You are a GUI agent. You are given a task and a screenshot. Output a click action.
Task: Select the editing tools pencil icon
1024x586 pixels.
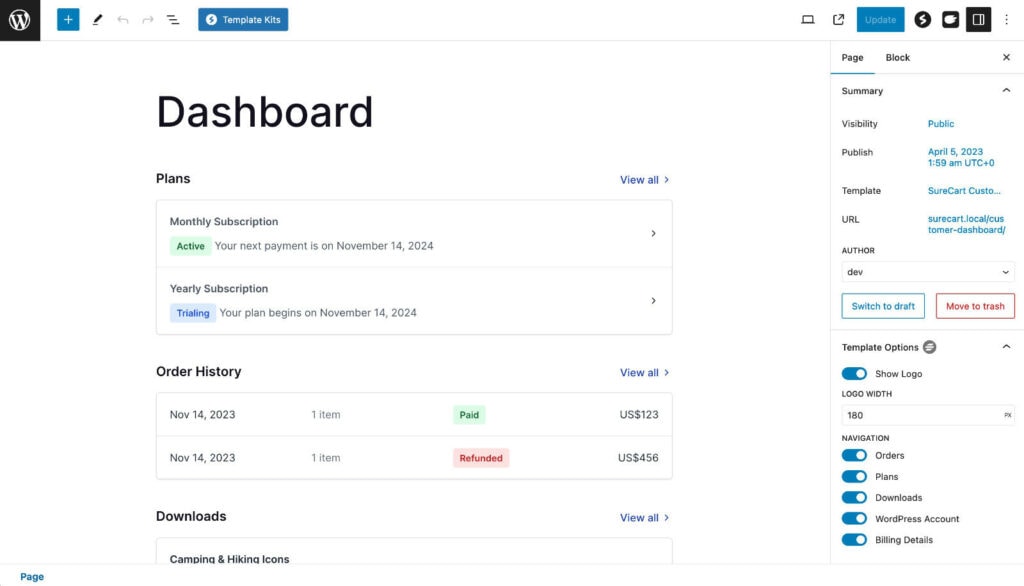[x=97, y=19]
